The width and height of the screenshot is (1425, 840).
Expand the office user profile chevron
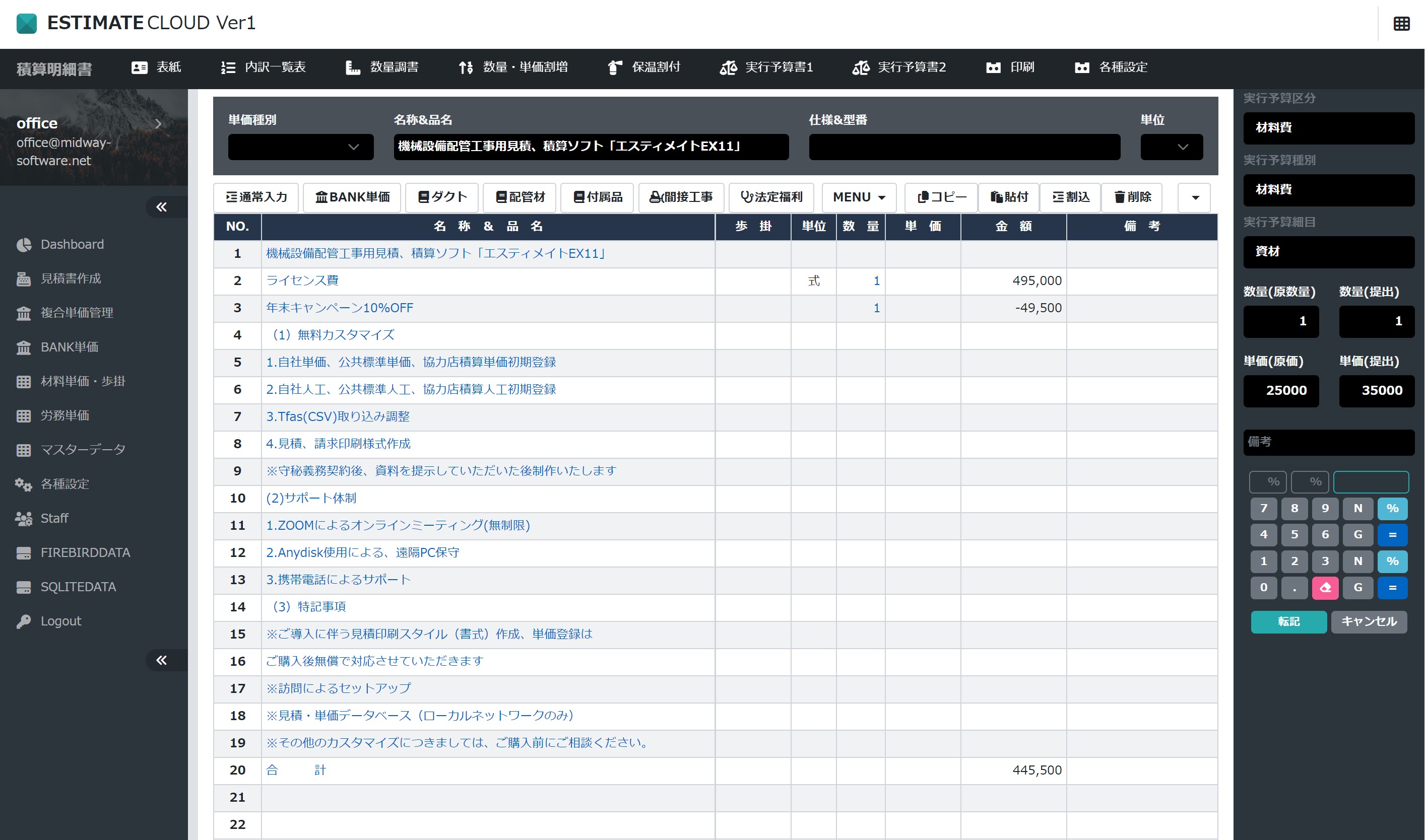(x=158, y=124)
